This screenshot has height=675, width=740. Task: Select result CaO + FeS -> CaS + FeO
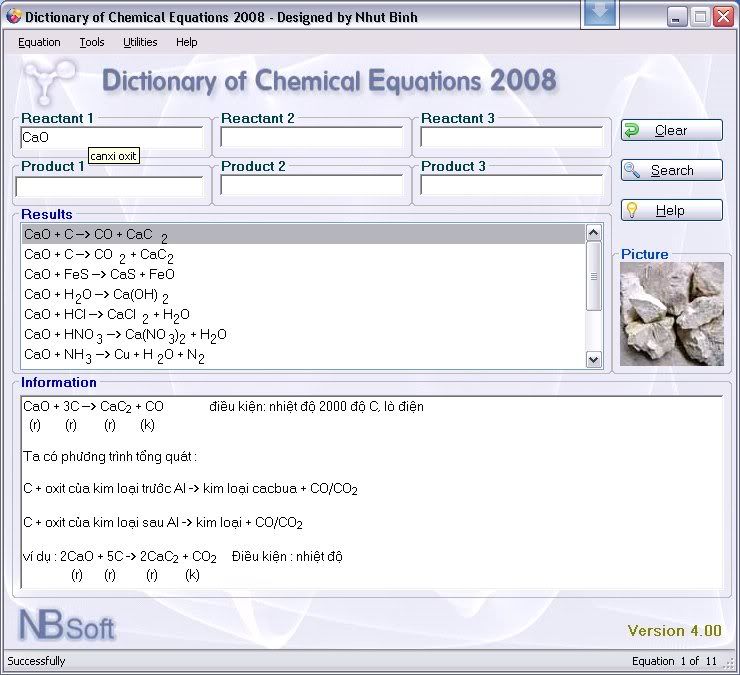pos(303,275)
